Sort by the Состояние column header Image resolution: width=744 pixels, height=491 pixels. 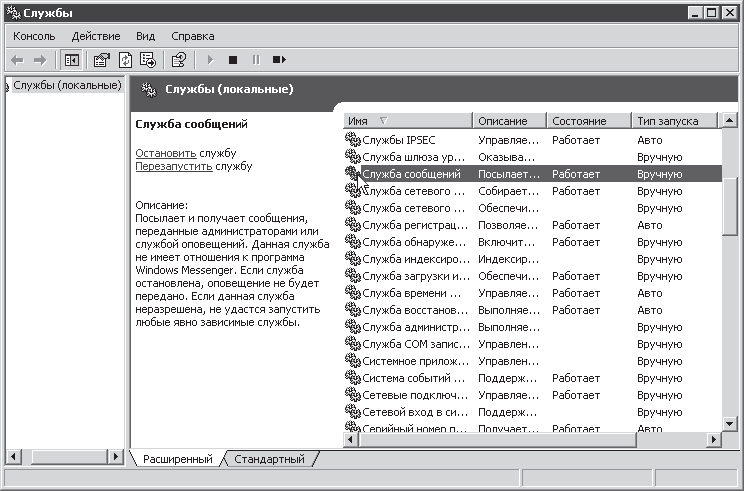(x=588, y=121)
